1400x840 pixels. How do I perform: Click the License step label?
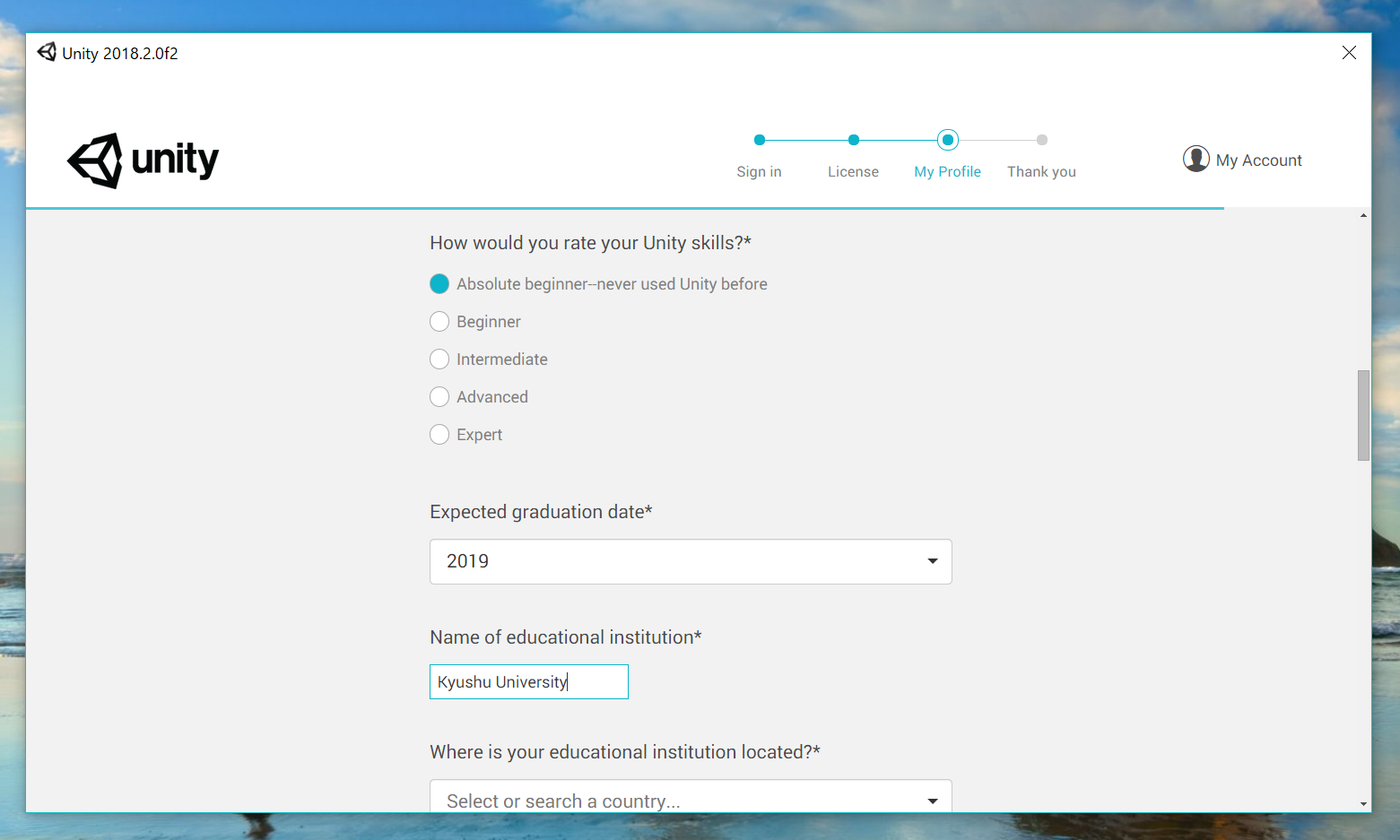tap(853, 172)
